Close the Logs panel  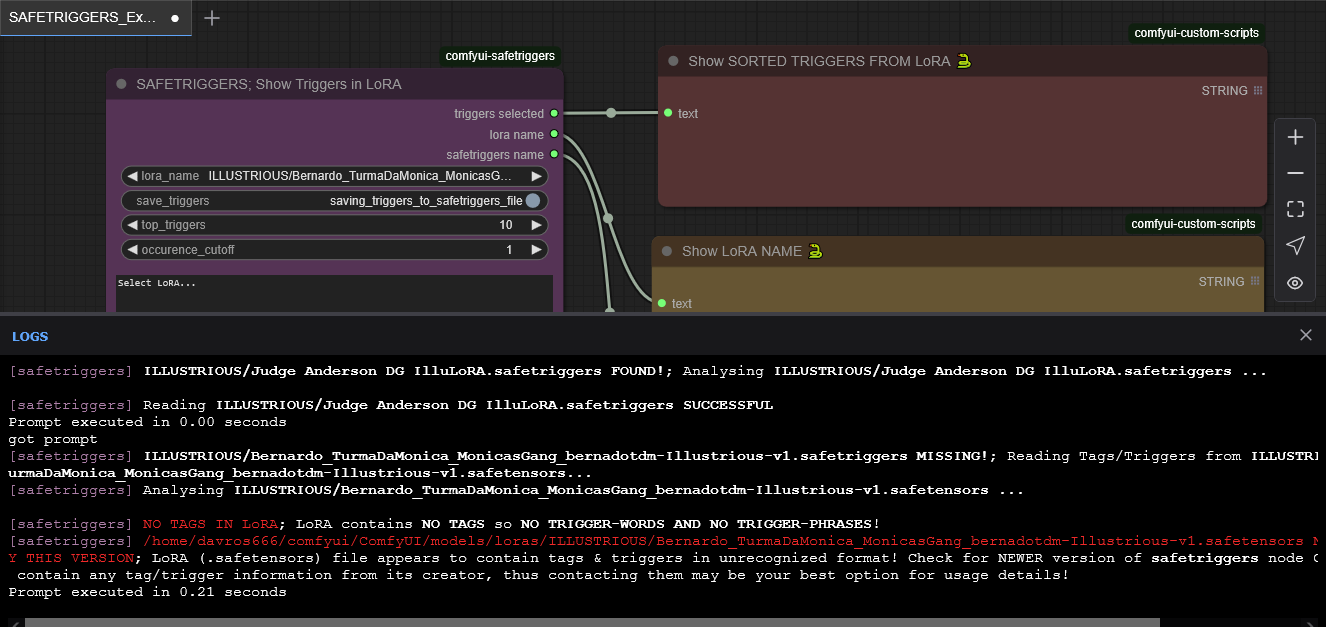click(x=1305, y=336)
